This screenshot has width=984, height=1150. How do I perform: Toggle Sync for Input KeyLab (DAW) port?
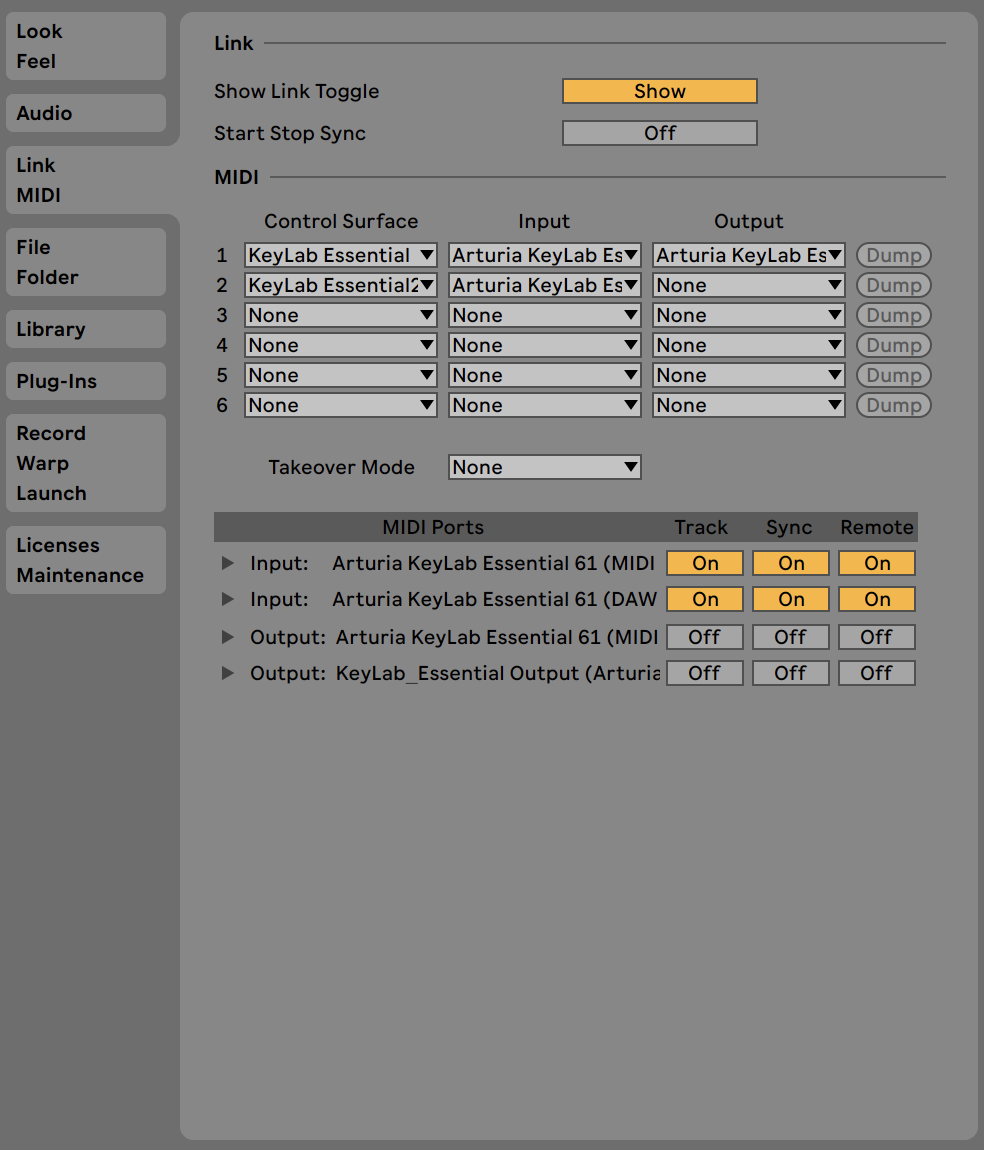[791, 599]
